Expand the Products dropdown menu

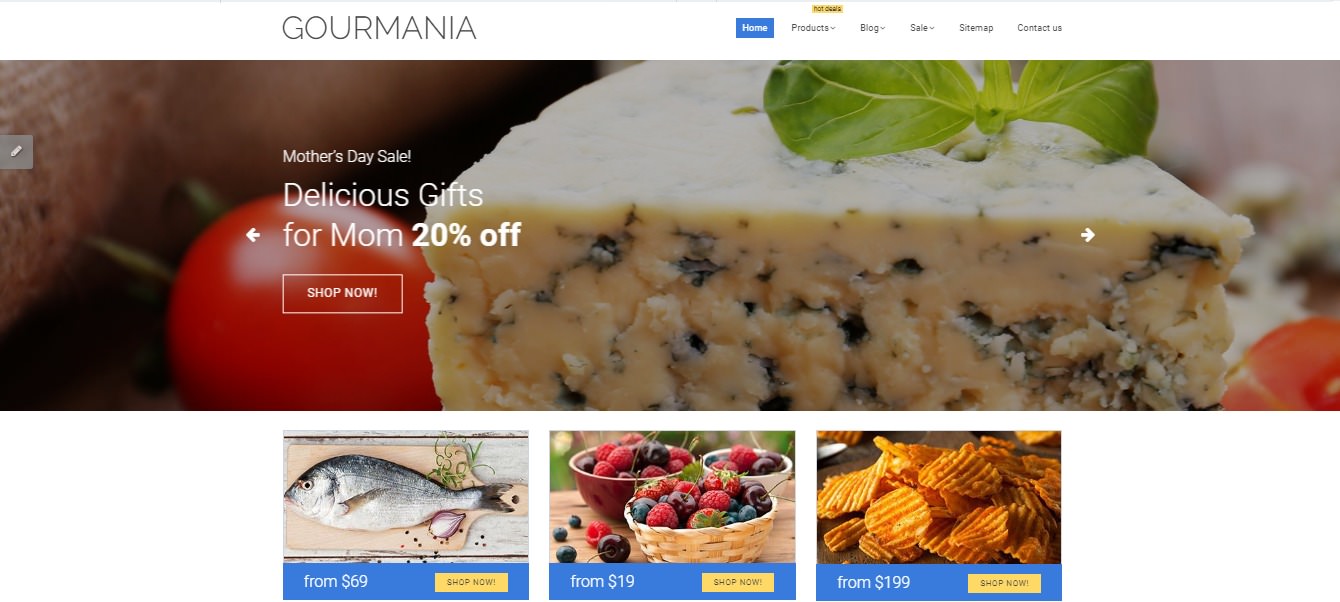click(x=813, y=28)
